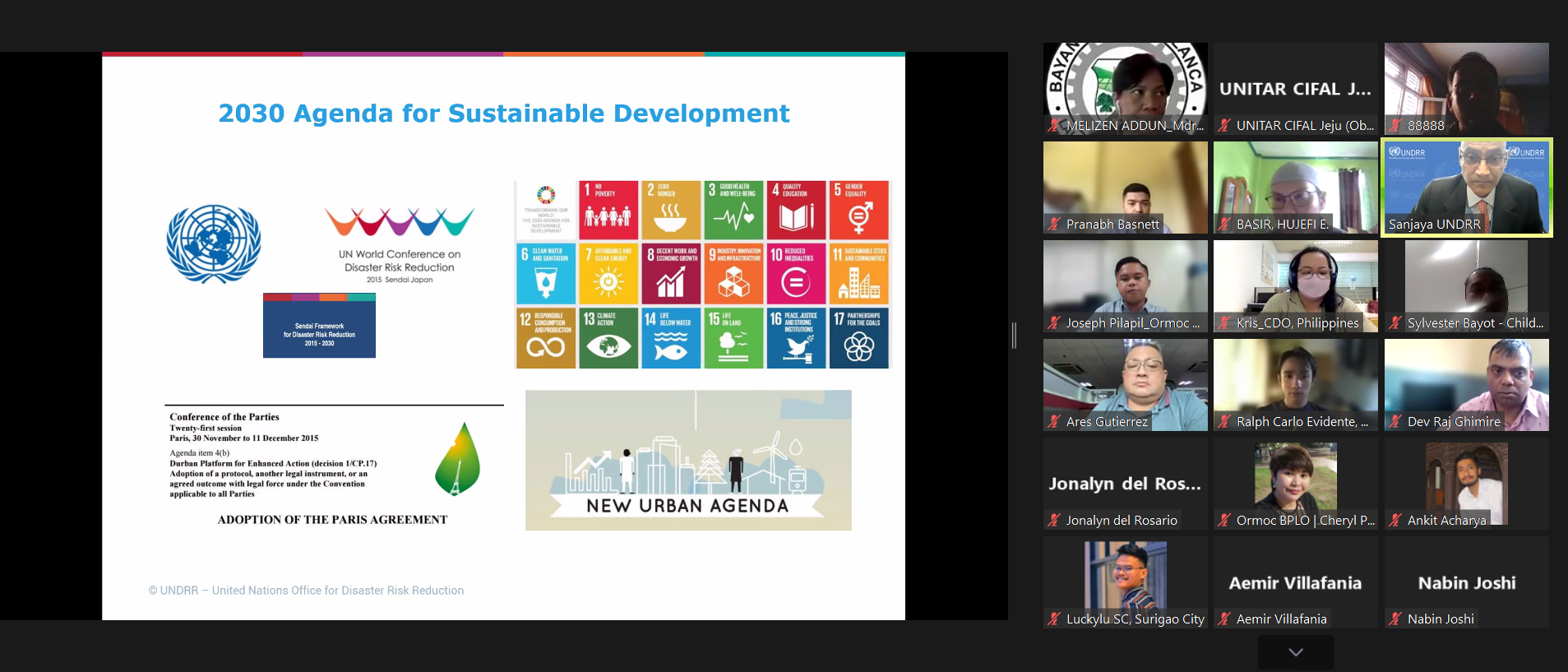Click muted mic icon beside Aemir Villafania name label
Screen dimensions: 1568x672
click(1224, 619)
